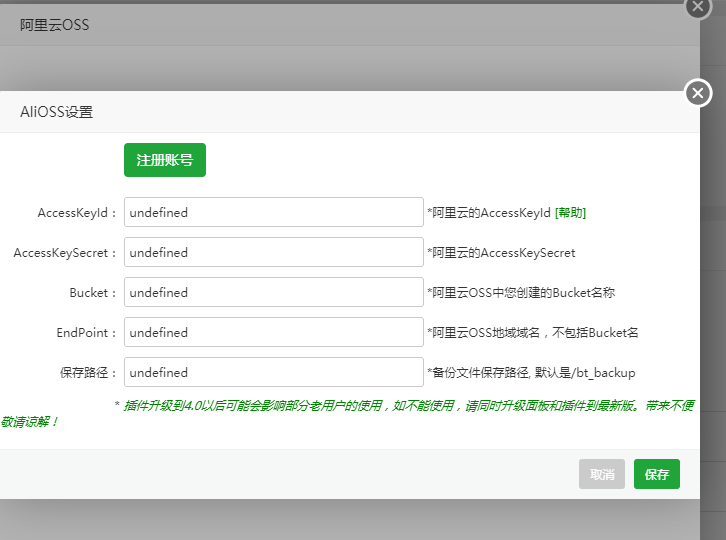
Task: Click the EndPoint label
Action: (x=86, y=333)
